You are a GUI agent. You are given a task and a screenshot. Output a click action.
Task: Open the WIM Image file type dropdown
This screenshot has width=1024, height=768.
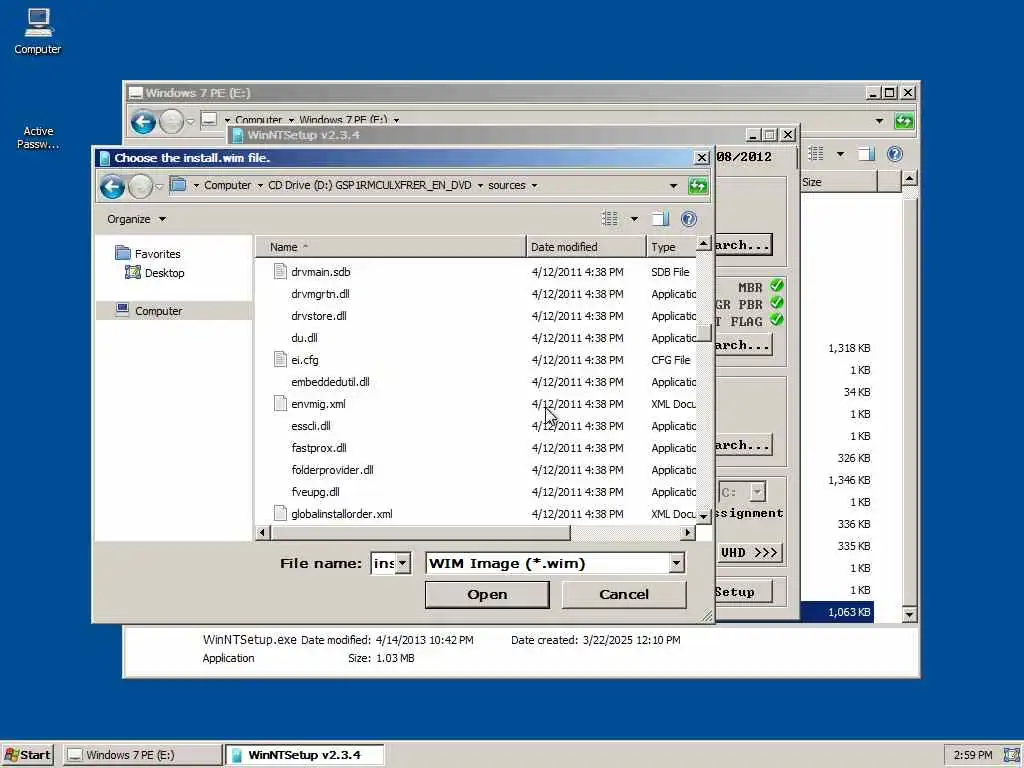[677, 563]
